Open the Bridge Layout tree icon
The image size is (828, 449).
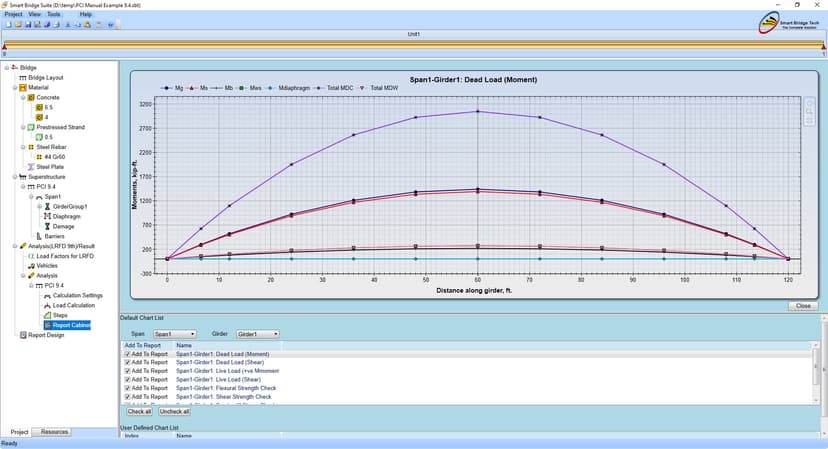23,78
